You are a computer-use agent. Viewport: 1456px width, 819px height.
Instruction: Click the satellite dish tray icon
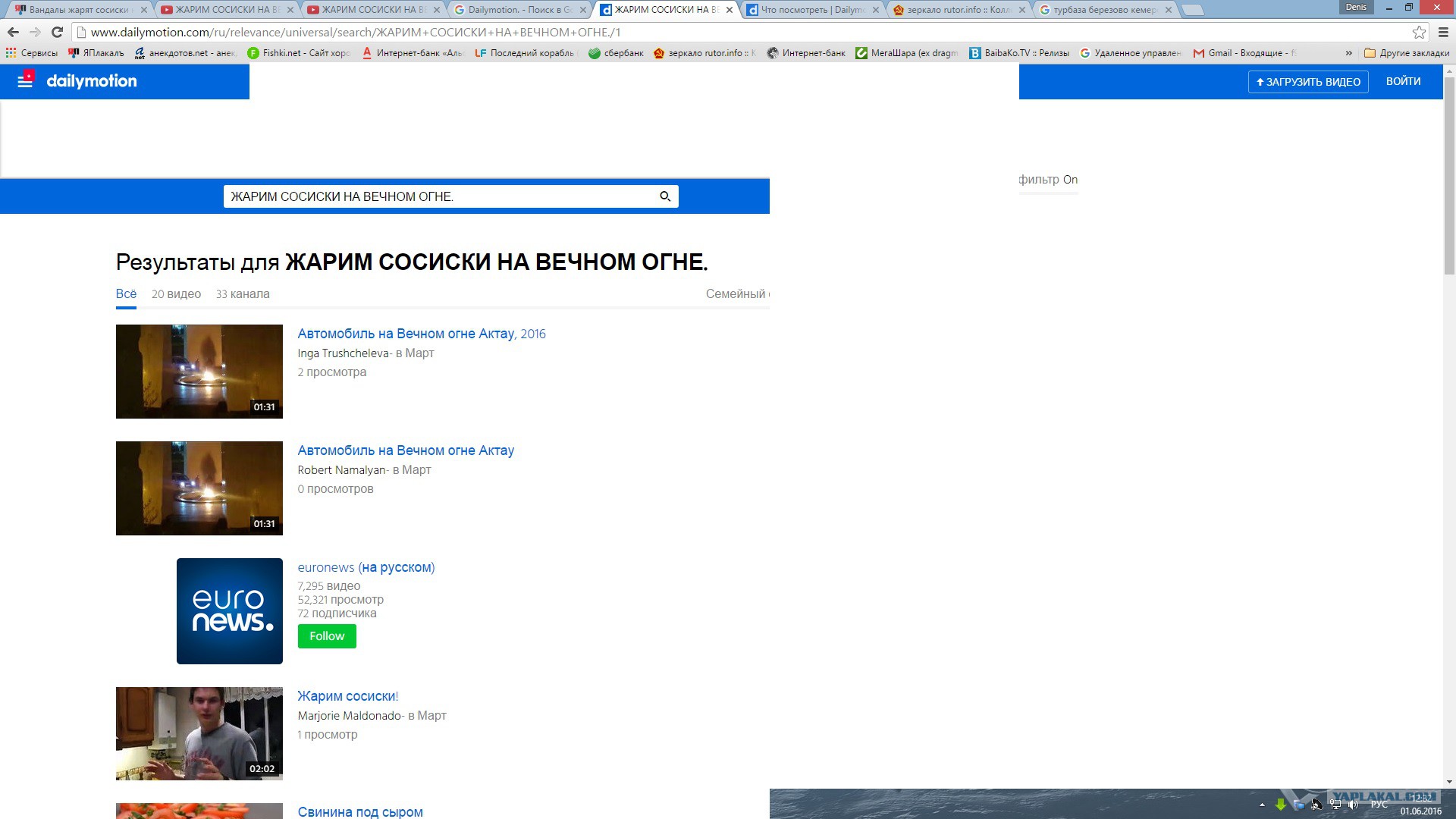(x=1317, y=805)
